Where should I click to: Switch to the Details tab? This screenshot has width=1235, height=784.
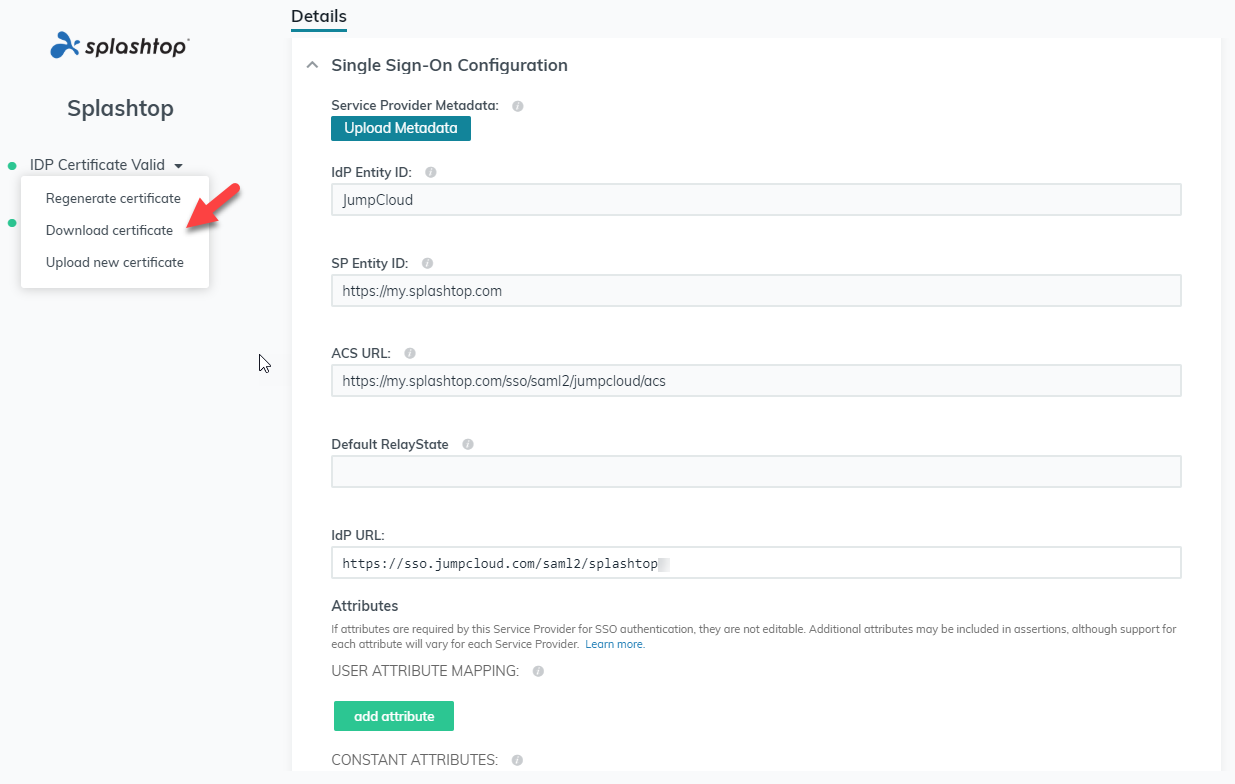coord(319,16)
